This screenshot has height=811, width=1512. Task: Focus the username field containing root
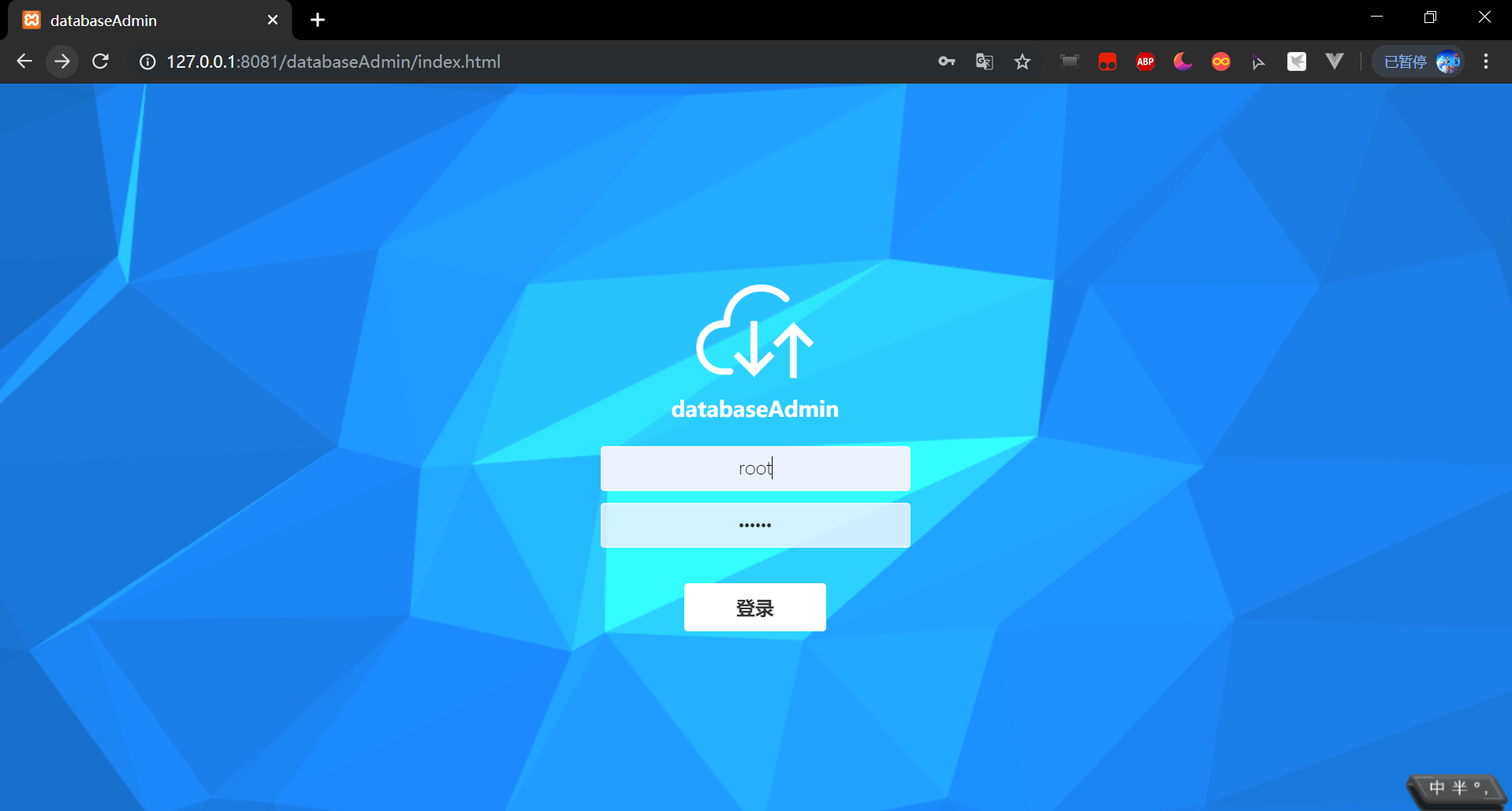click(x=755, y=468)
